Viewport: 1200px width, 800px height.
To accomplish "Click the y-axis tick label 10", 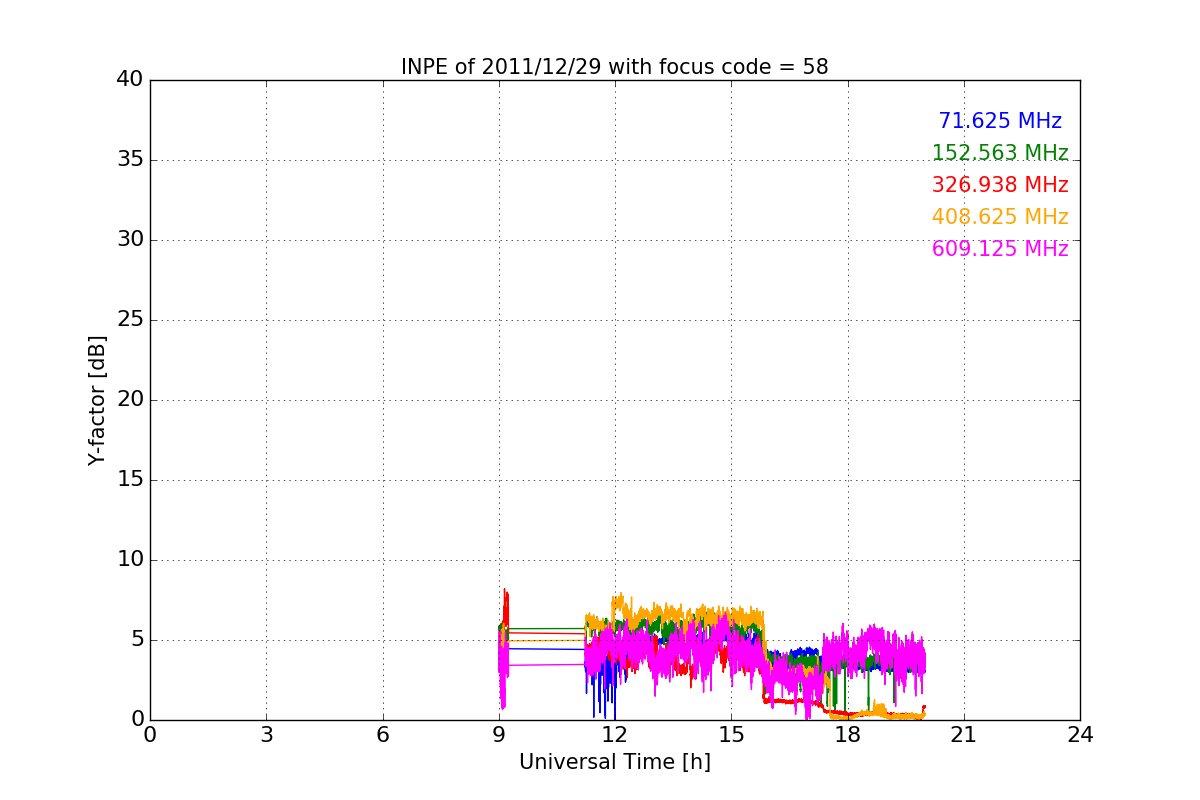I will pos(130,560).
